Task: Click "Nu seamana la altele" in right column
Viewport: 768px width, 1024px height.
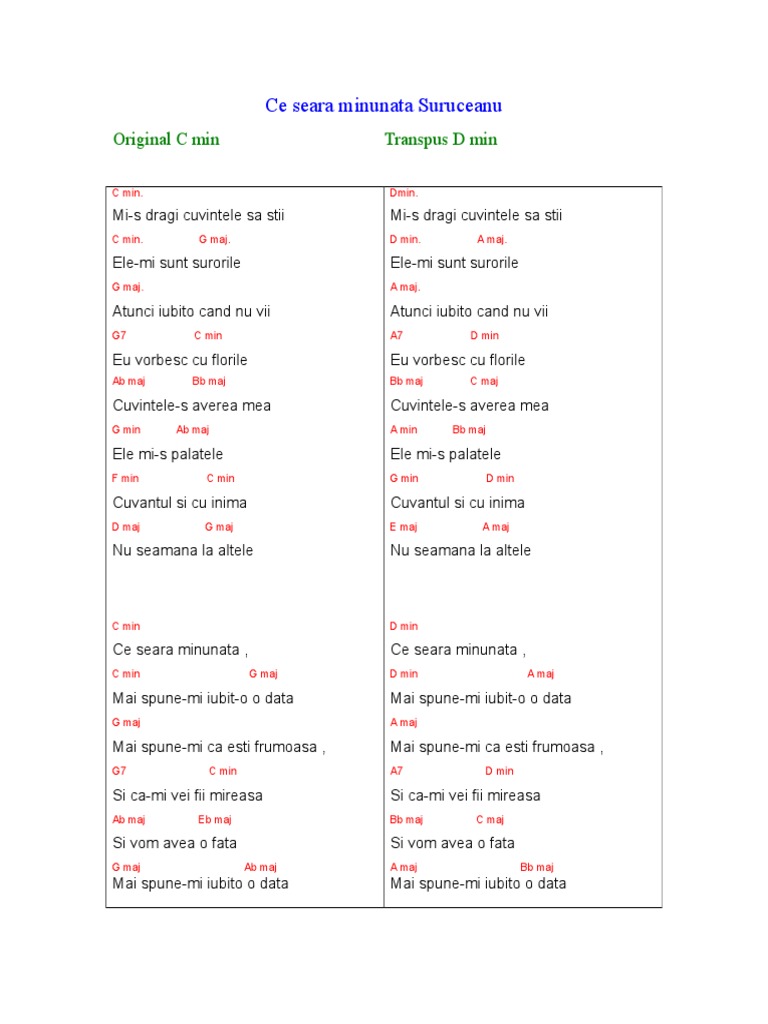Action: [460, 550]
